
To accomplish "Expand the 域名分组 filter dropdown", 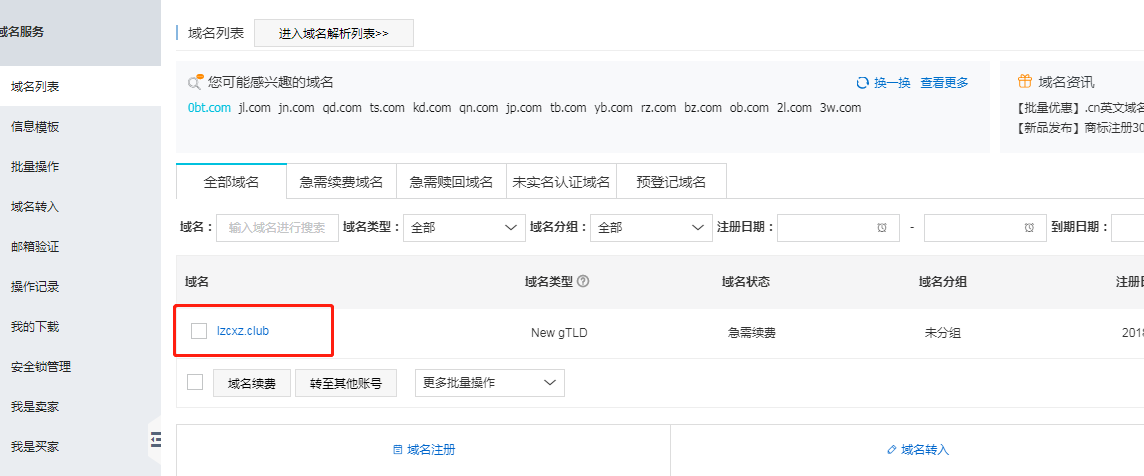I will pos(651,228).
